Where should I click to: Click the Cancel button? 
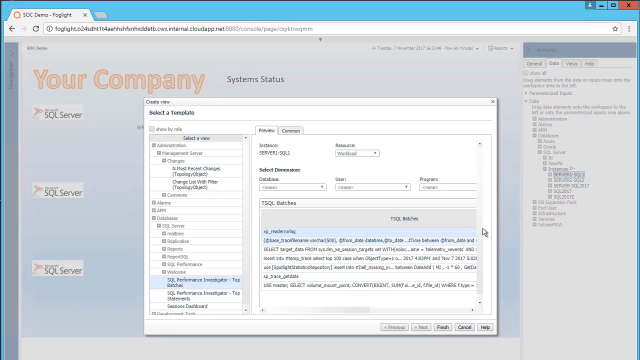pos(464,327)
